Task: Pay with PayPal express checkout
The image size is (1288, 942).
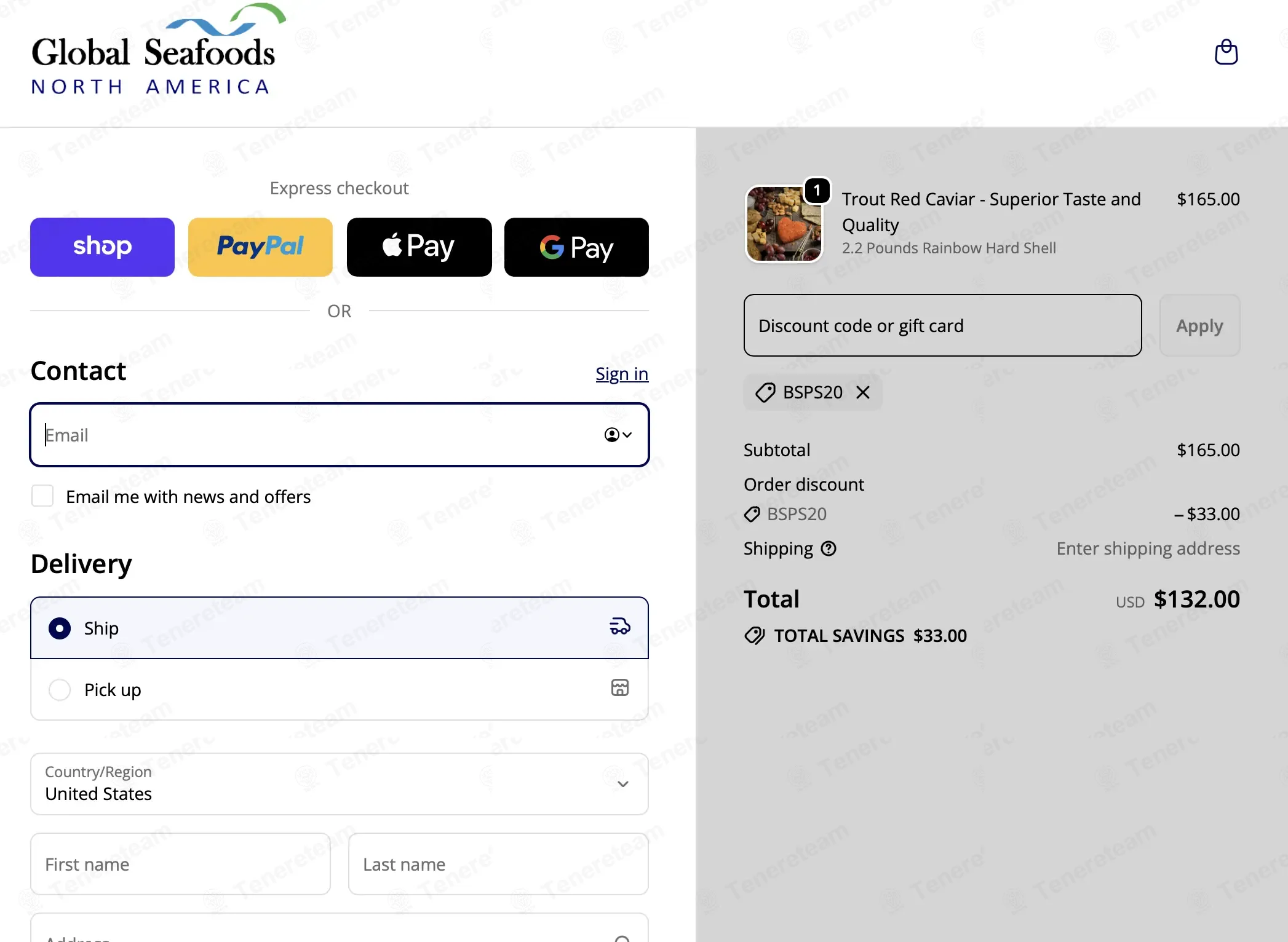Action: 260,247
